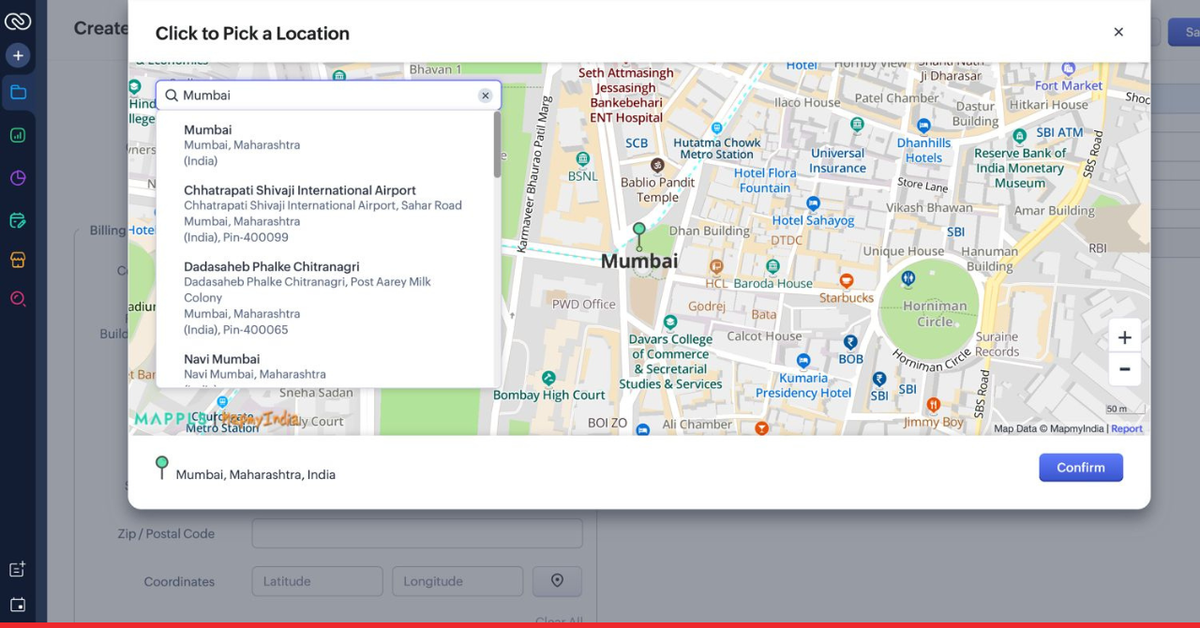This screenshot has height=628, width=1200.
Task: Open the map data Report link
Action: (x=1126, y=428)
